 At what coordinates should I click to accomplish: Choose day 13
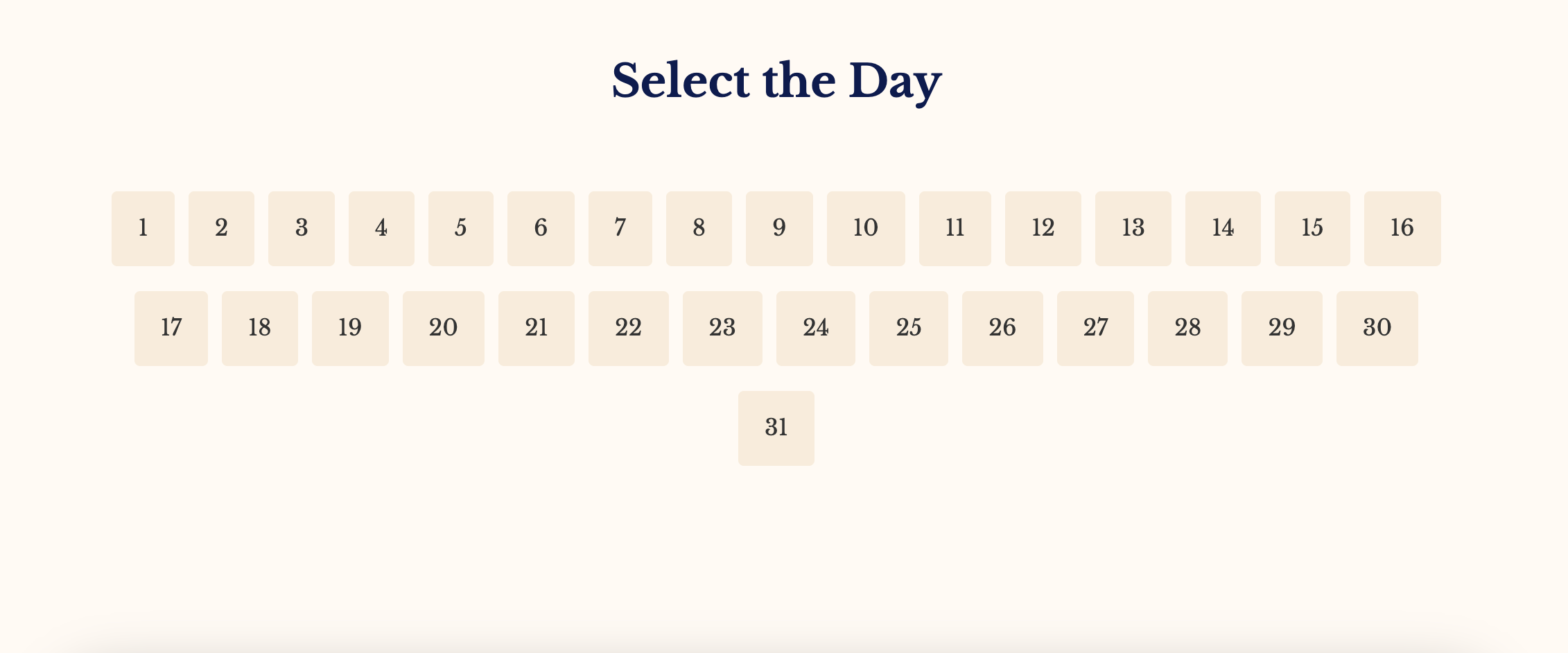[1133, 229]
